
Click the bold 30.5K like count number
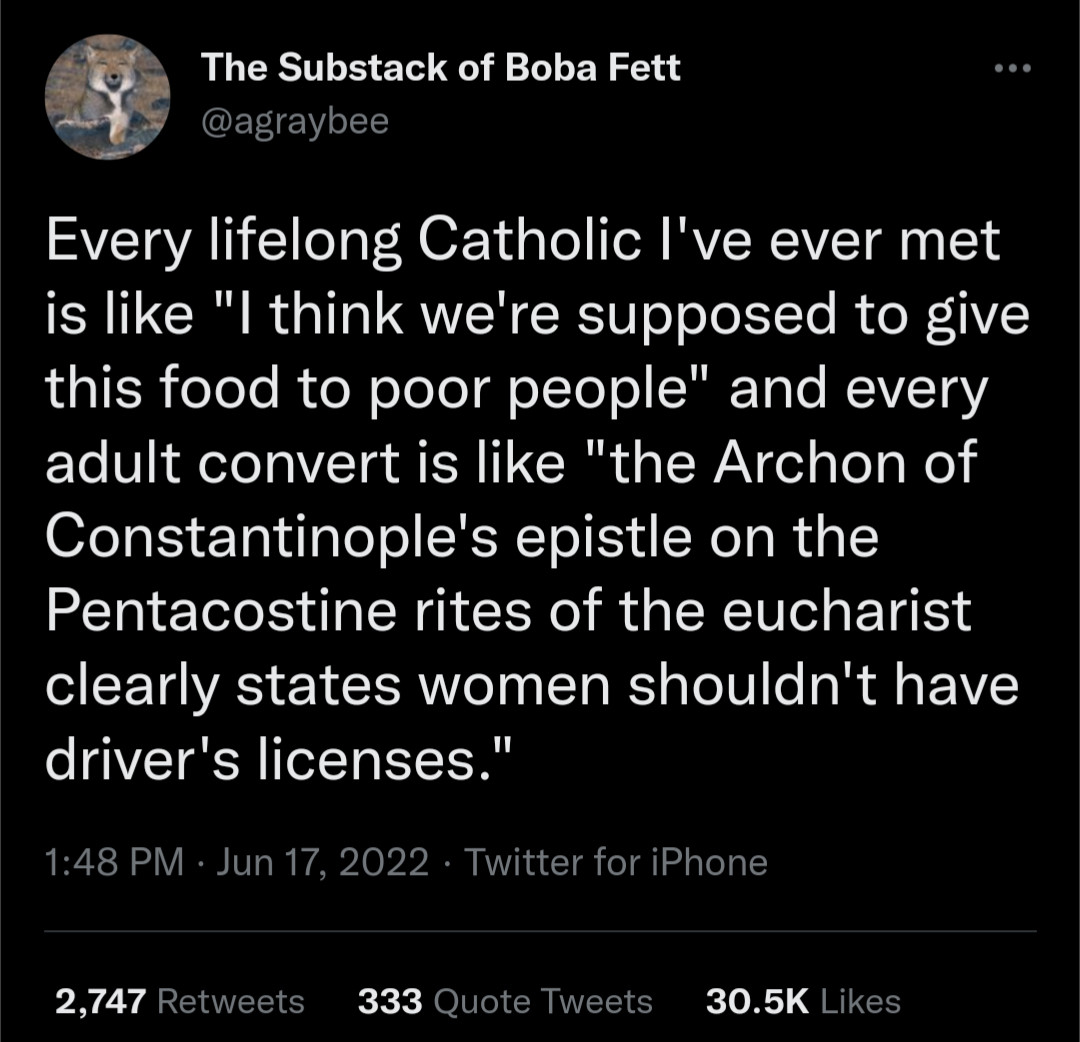point(757,1001)
